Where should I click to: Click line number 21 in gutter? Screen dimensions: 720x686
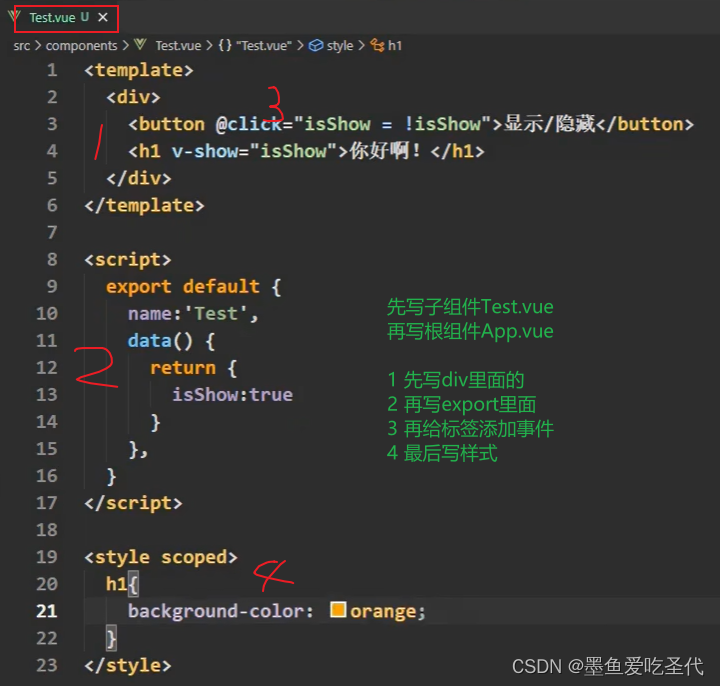pyautogui.click(x=47, y=612)
